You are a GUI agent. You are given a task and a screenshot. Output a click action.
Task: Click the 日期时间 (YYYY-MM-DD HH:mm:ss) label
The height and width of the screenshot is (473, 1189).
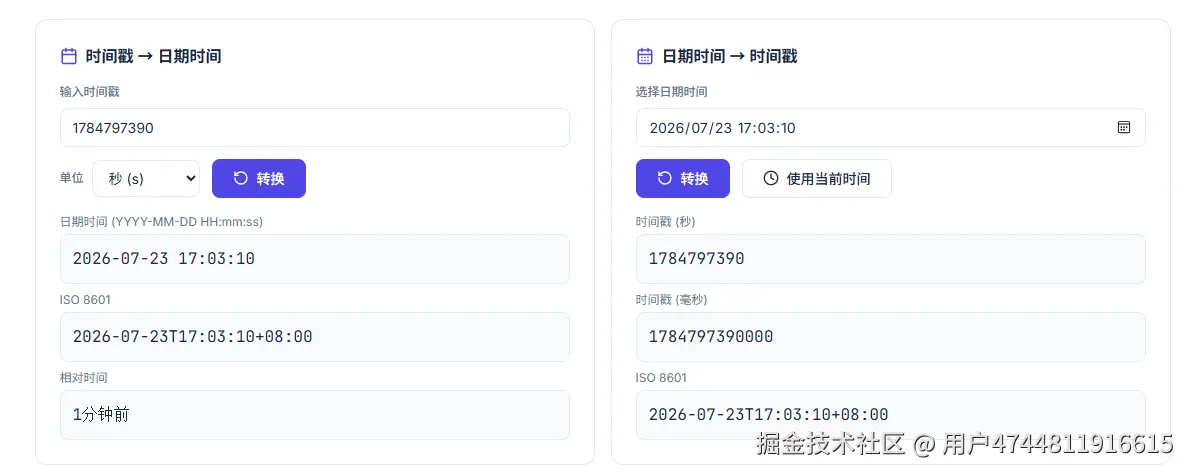[x=162, y=222]
